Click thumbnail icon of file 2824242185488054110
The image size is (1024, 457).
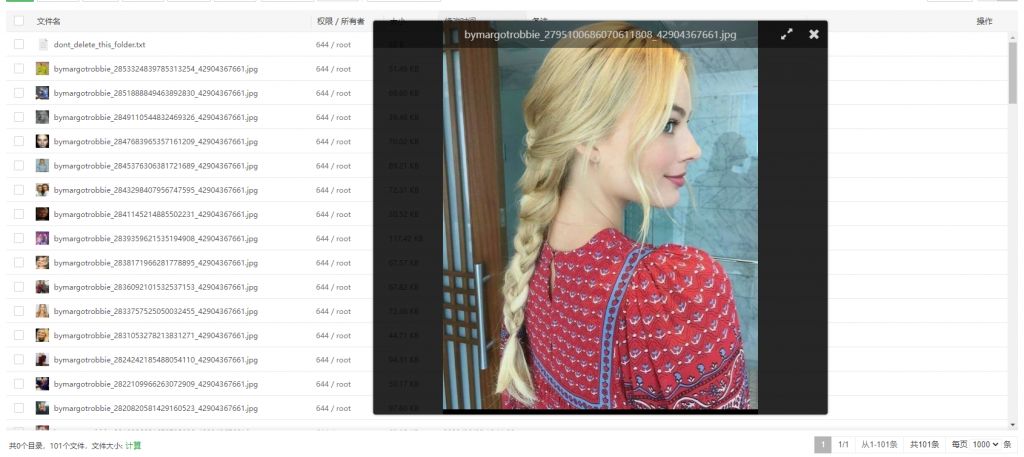point(42,359)
